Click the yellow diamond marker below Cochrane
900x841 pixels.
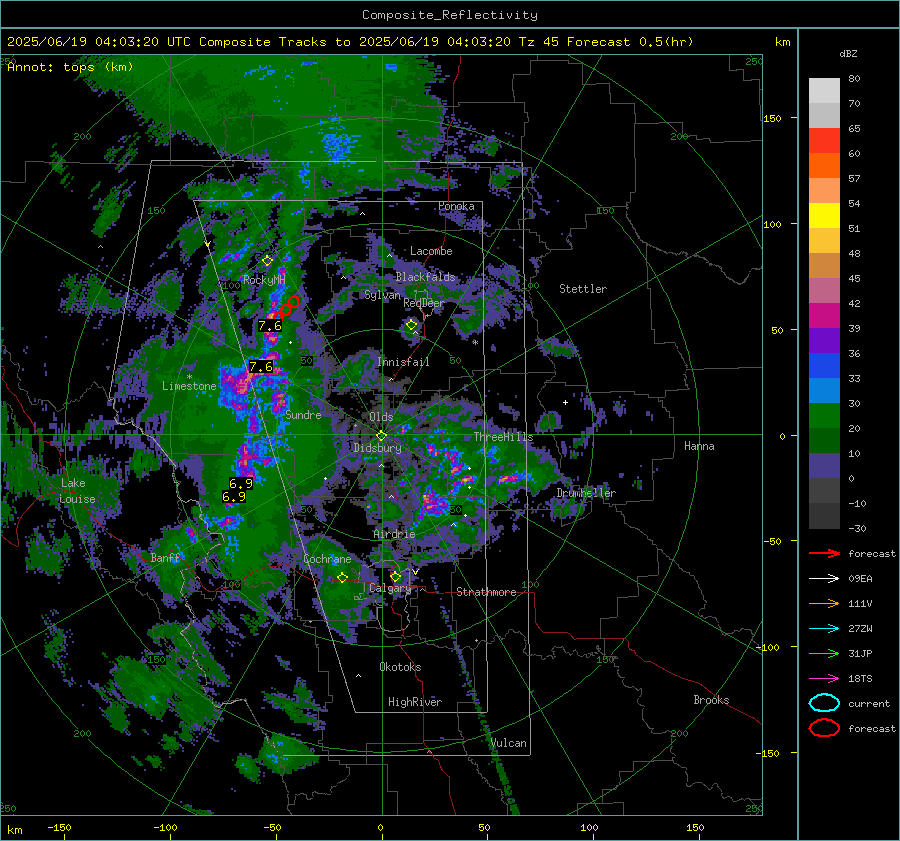pyautogui.click(x=342, y=578)
